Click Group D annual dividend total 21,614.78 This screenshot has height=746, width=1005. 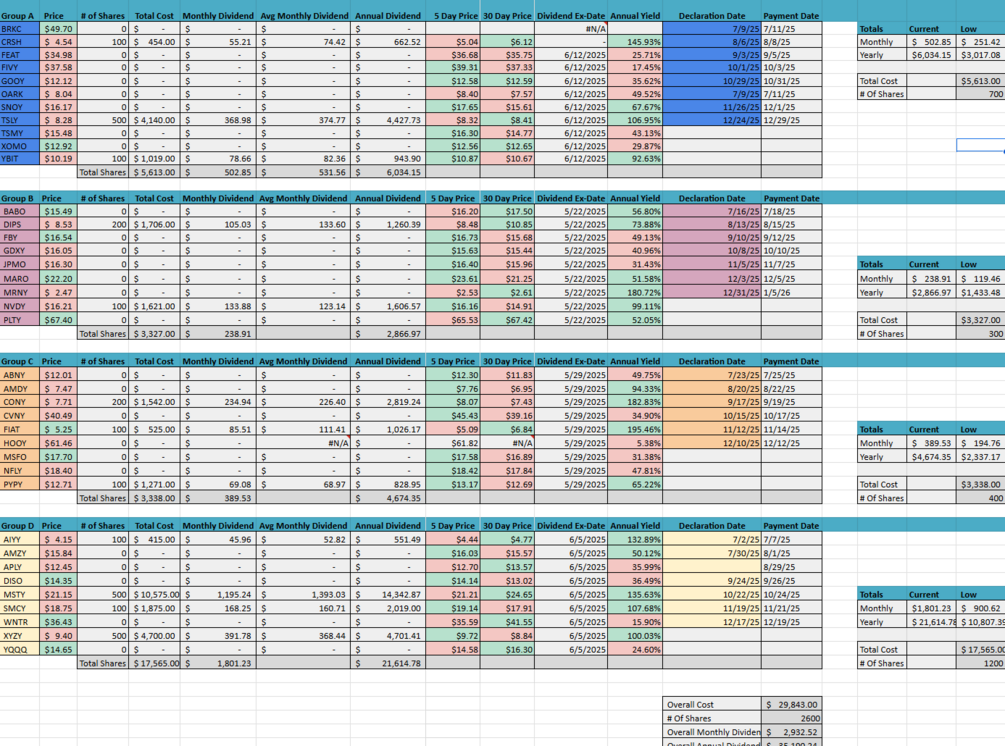tap(388, 663)
